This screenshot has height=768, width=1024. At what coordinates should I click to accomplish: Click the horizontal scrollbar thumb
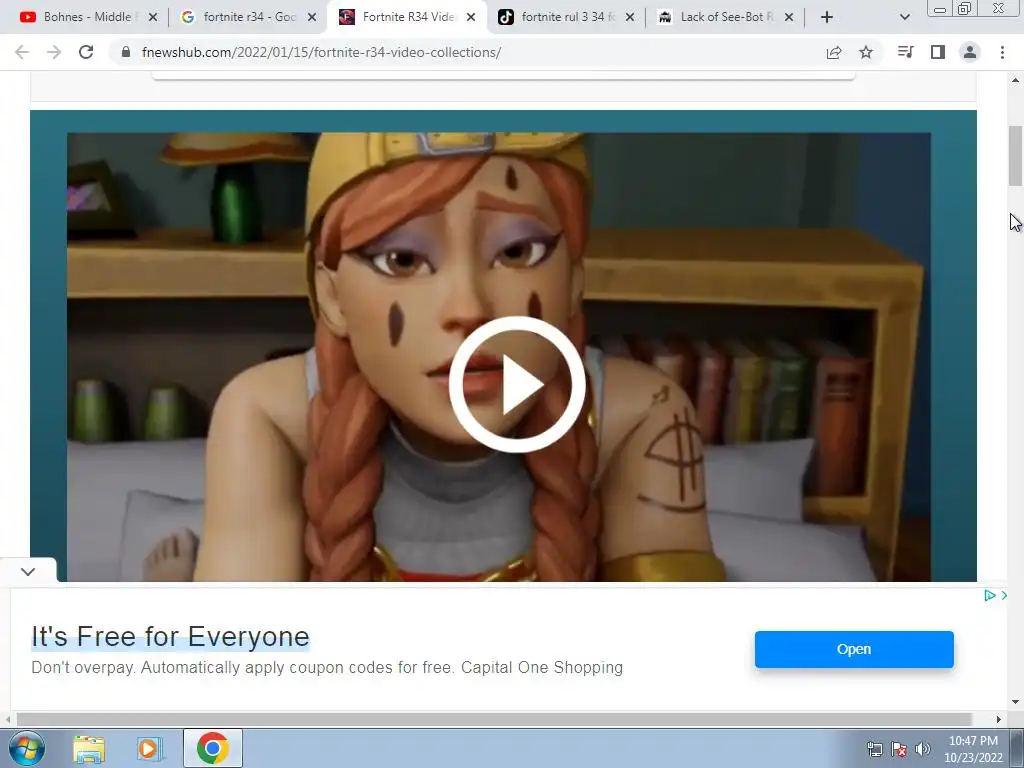click(x=494, y=719)
